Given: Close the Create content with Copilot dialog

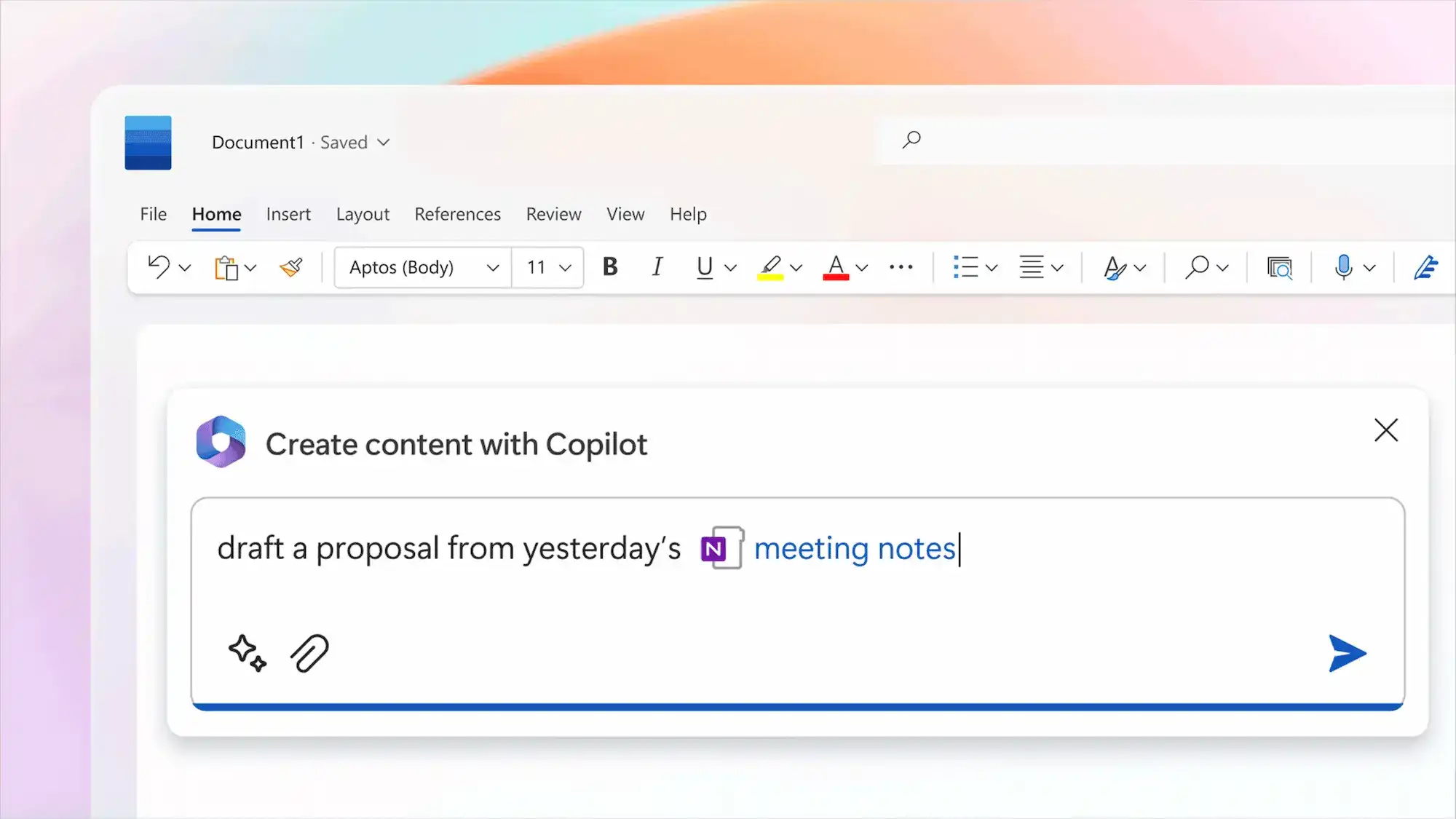Looking at the screenshot, I should pyautogui.click(x=1386, y=430).
